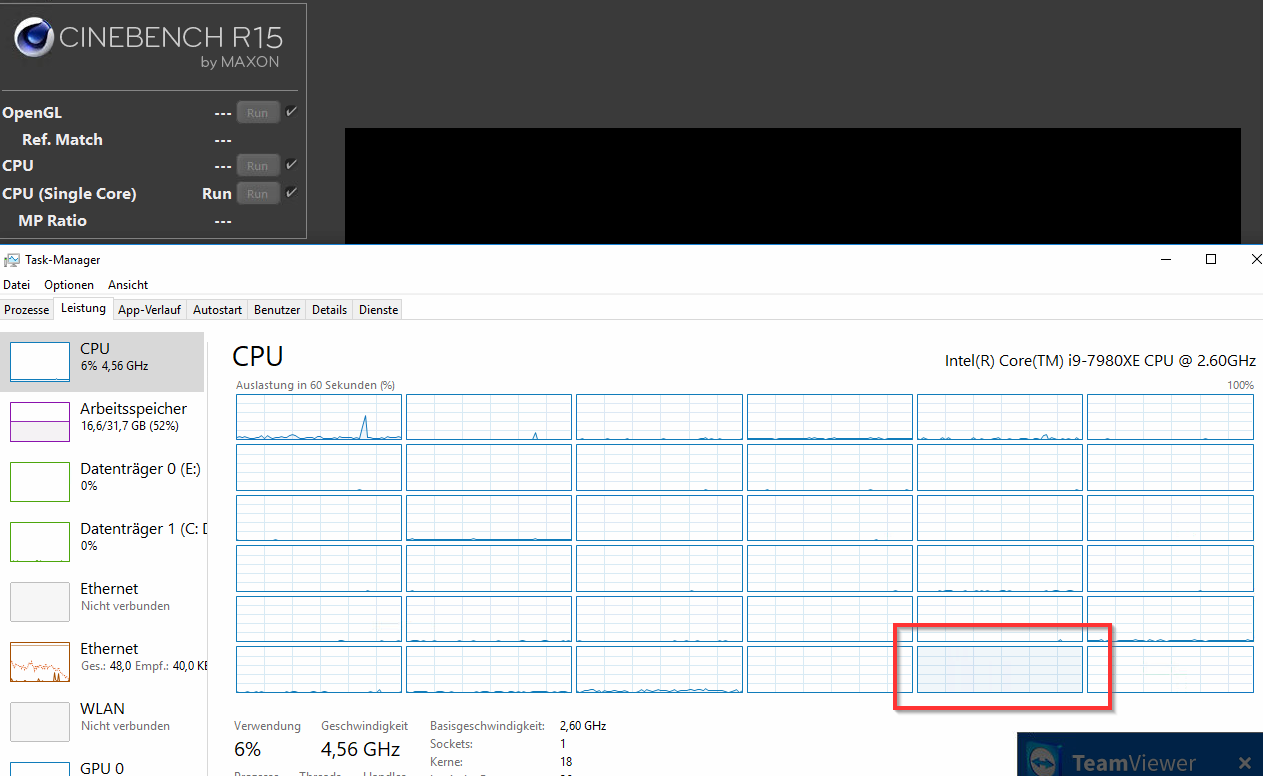The width and height of the screenshot is (1263, 776).
Task: Switch to the App-Verlauf tab
Action: click(x=150, y=310)
